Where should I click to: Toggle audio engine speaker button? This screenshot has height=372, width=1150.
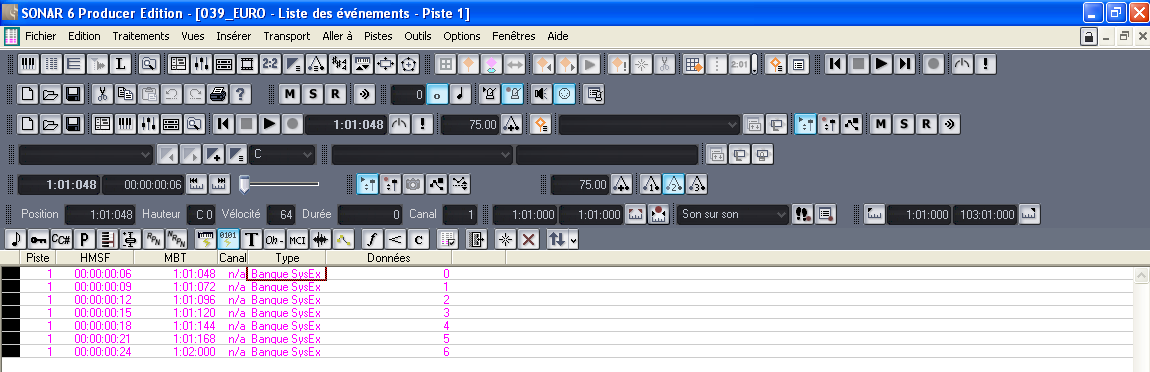542,94
